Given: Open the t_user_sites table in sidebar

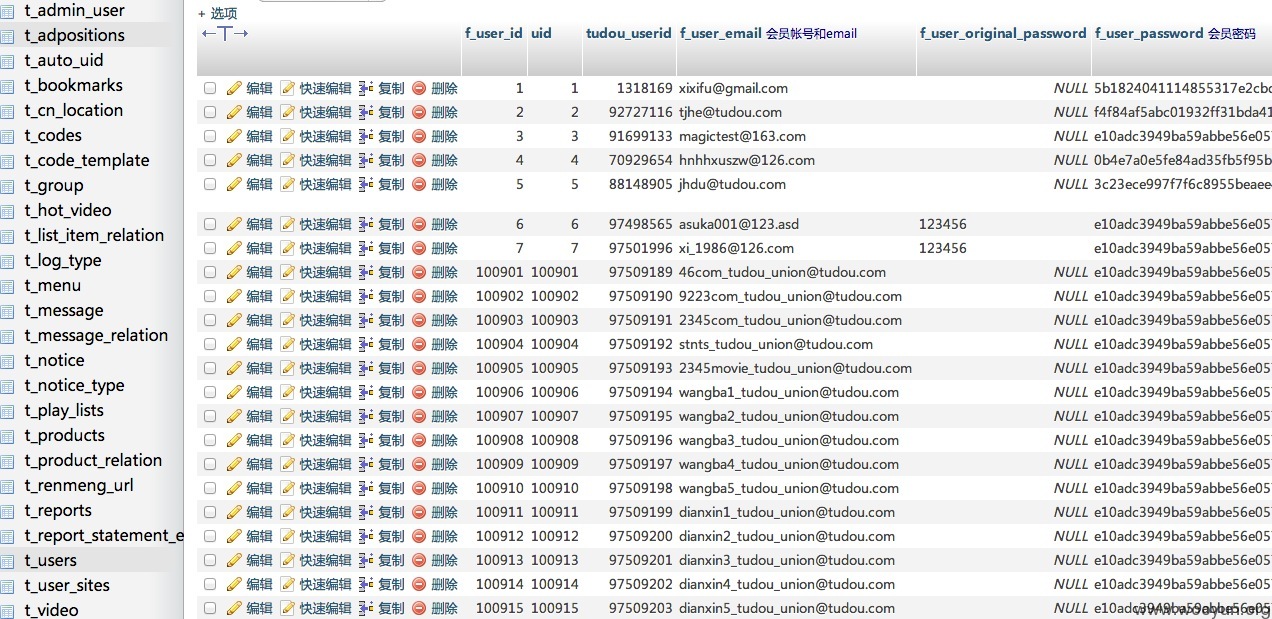Looking at the screenshot, I should click(67, 585).
